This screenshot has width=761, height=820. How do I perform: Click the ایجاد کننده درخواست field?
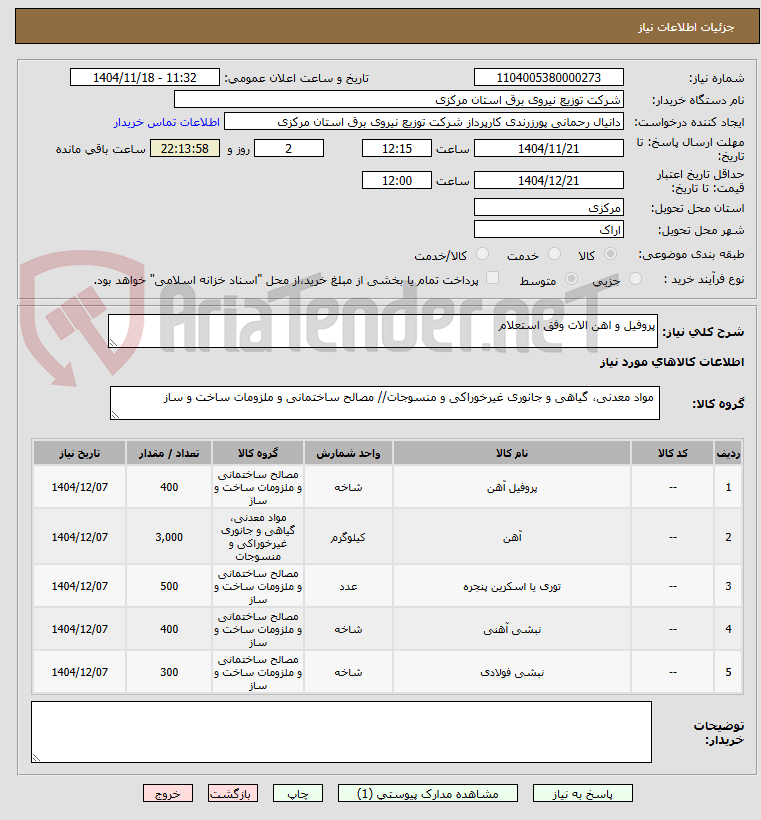424,121
